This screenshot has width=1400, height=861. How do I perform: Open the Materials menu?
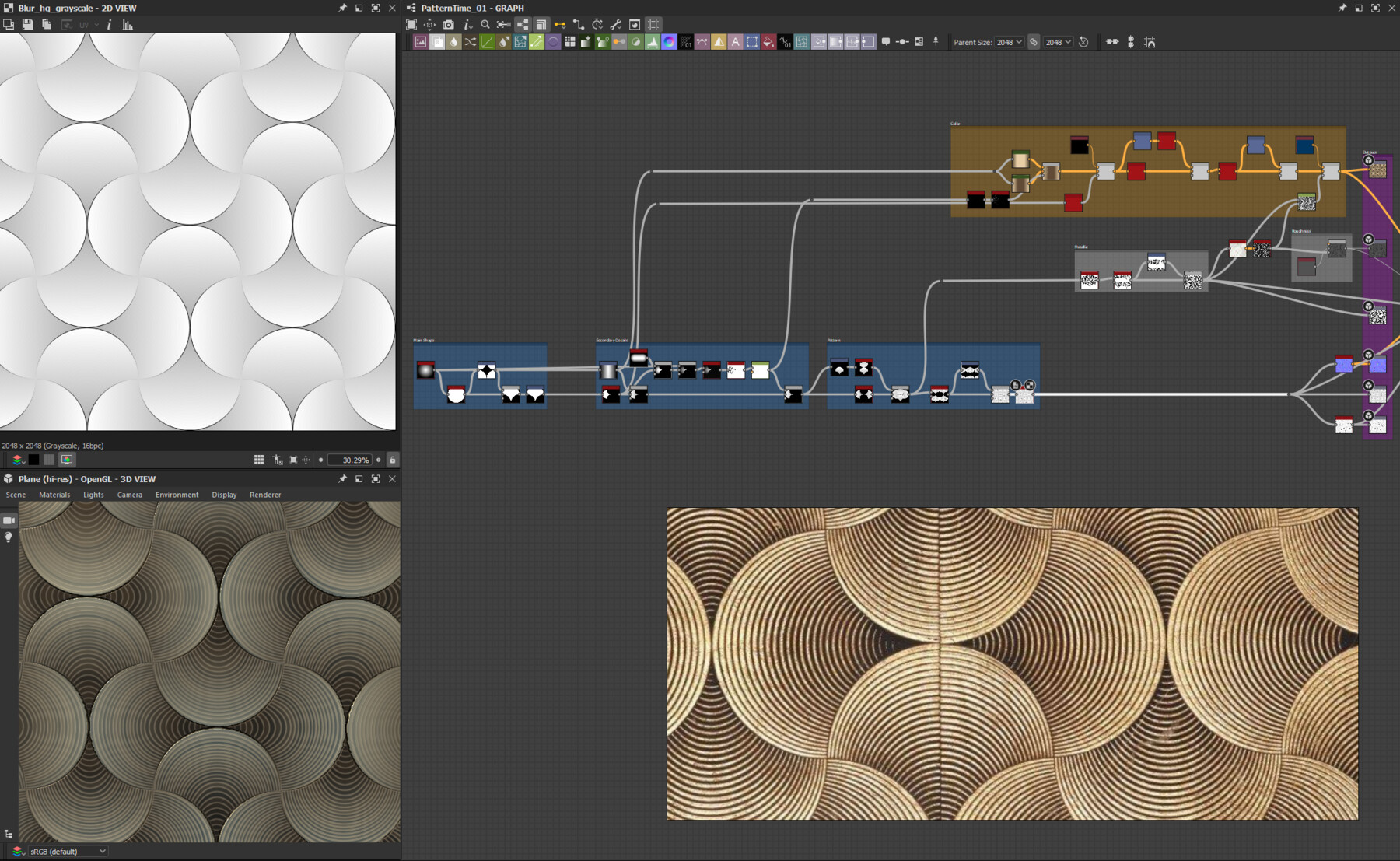[x=54, y=495]
